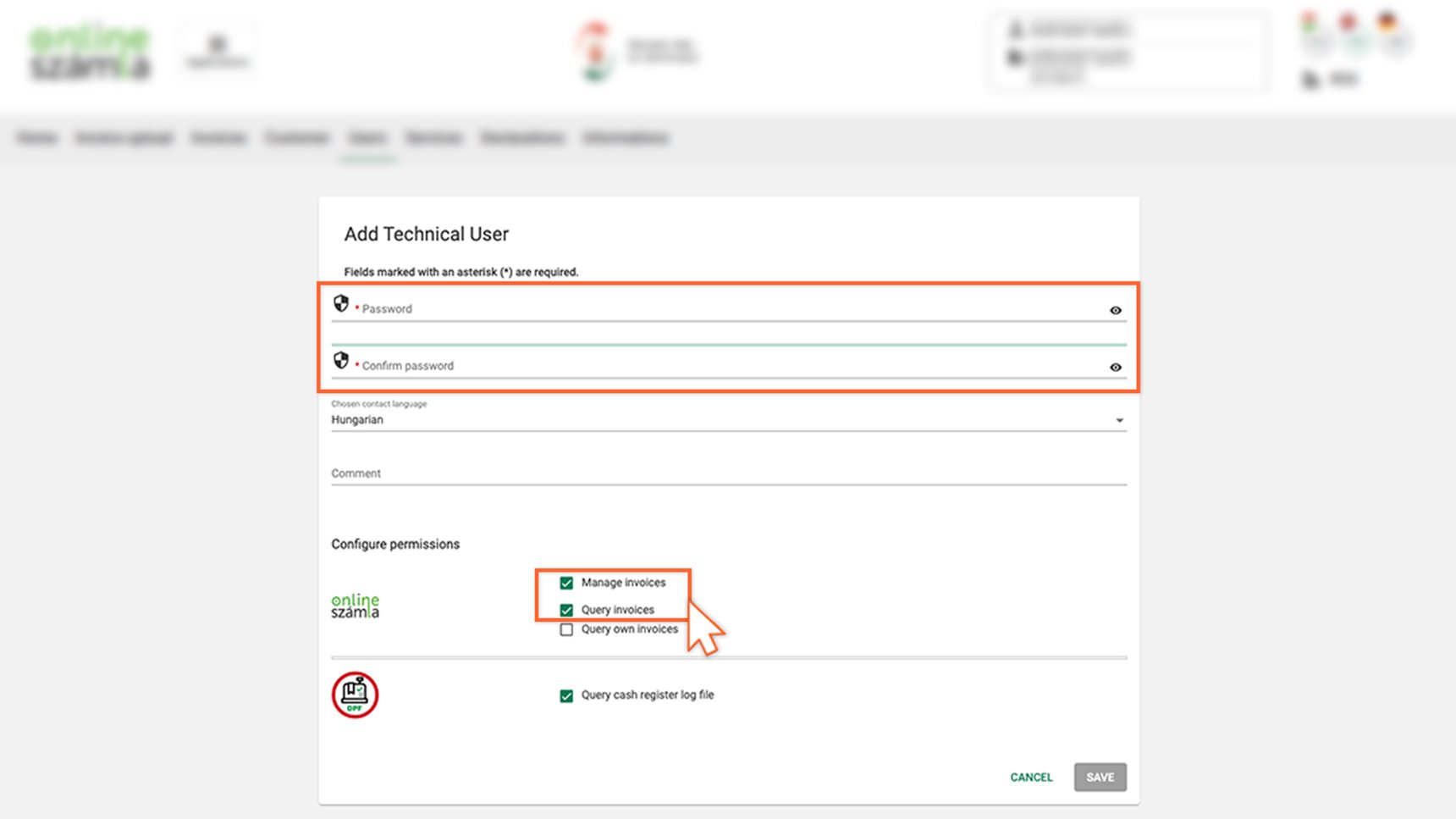The image size is (1456, 819).
Task: Open the Invoices menu item
Action: pyautogui.click(x=218, y=137)
